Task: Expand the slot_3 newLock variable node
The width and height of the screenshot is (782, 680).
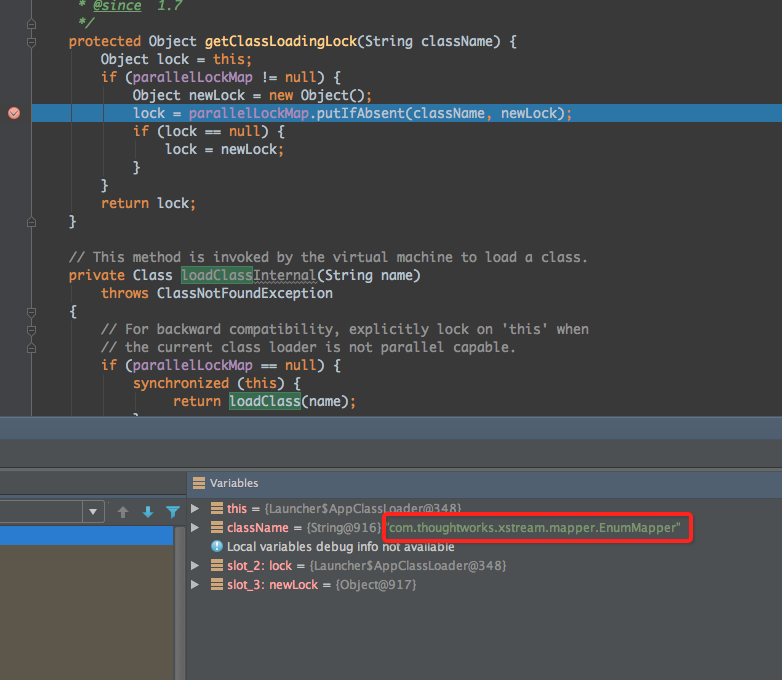Action: point(196,585)
